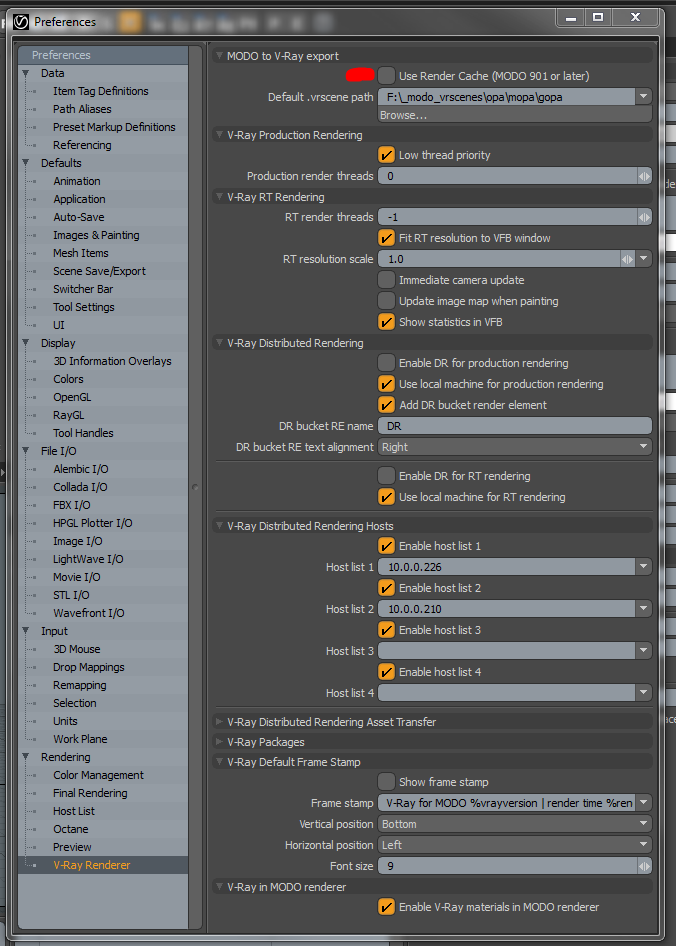Screen dimensions: 676x946
Task: Enable DR for RT rendering
Action: 386,476
